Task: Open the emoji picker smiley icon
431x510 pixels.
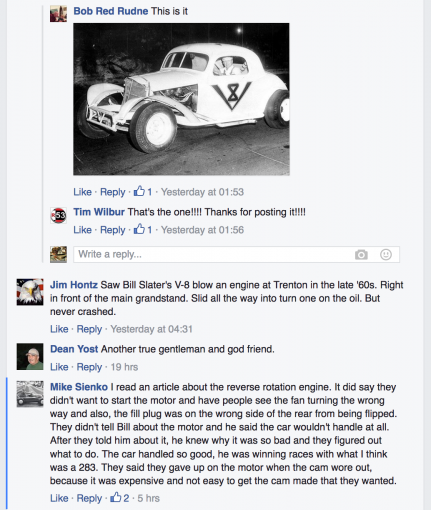Action: (386, 255)
